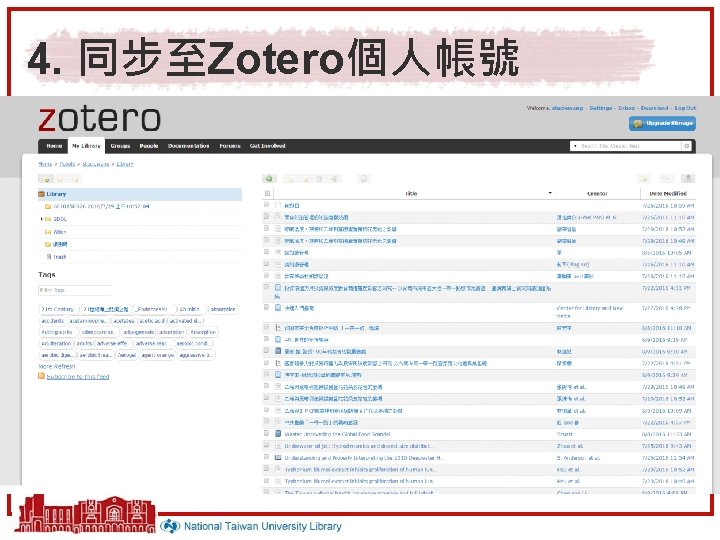Viewport: 720px width, 540px height.
Task: Click item icon in Center for History row
Action: click(278, 308)
